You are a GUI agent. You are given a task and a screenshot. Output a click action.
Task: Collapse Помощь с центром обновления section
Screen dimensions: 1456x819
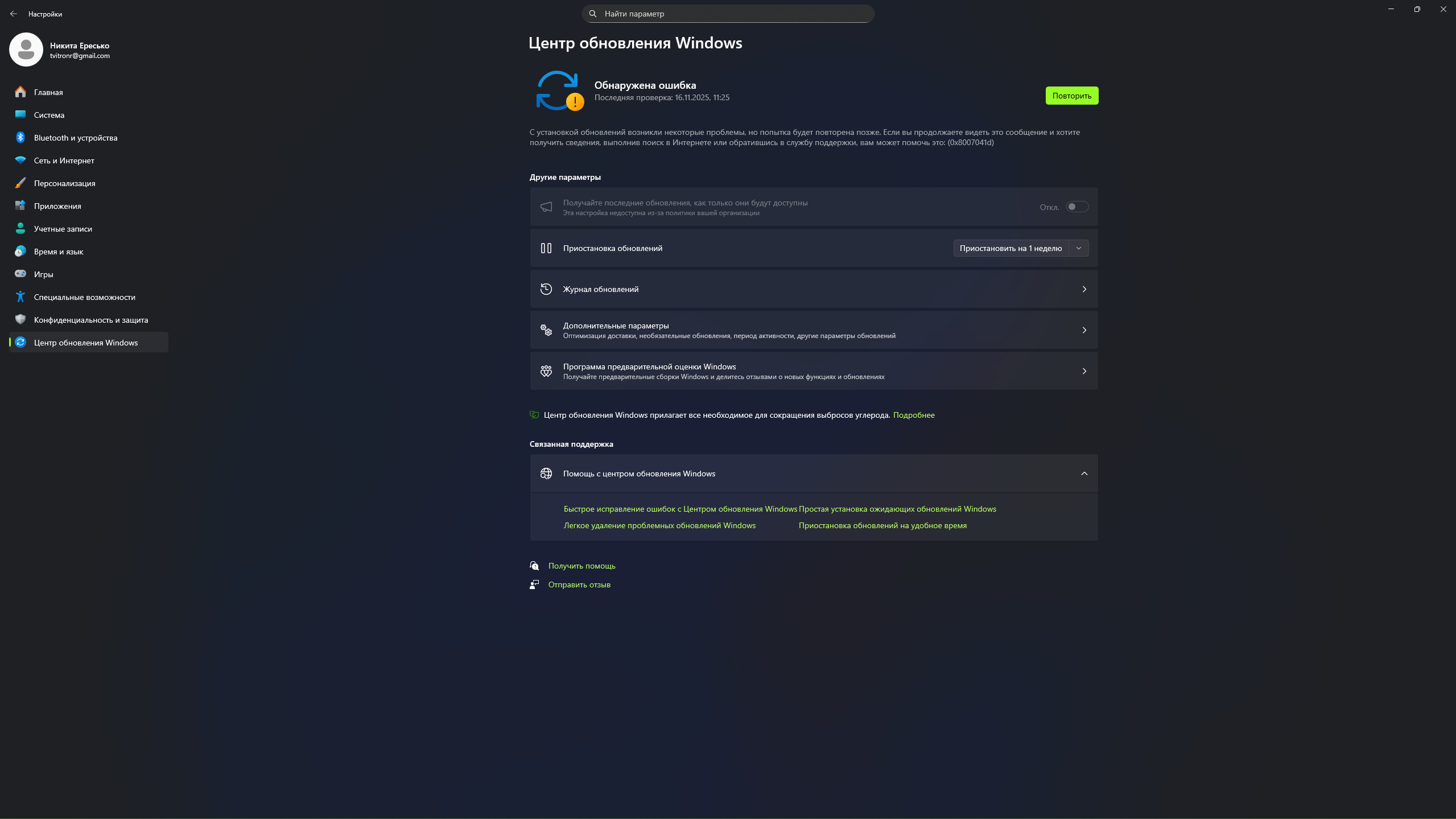[1084, 474]
